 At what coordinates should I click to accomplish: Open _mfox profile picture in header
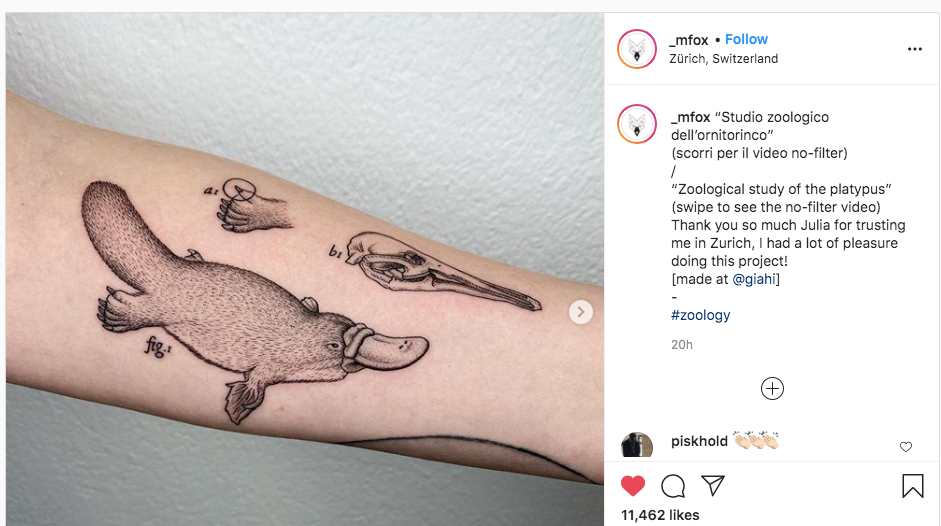point(637,49)
